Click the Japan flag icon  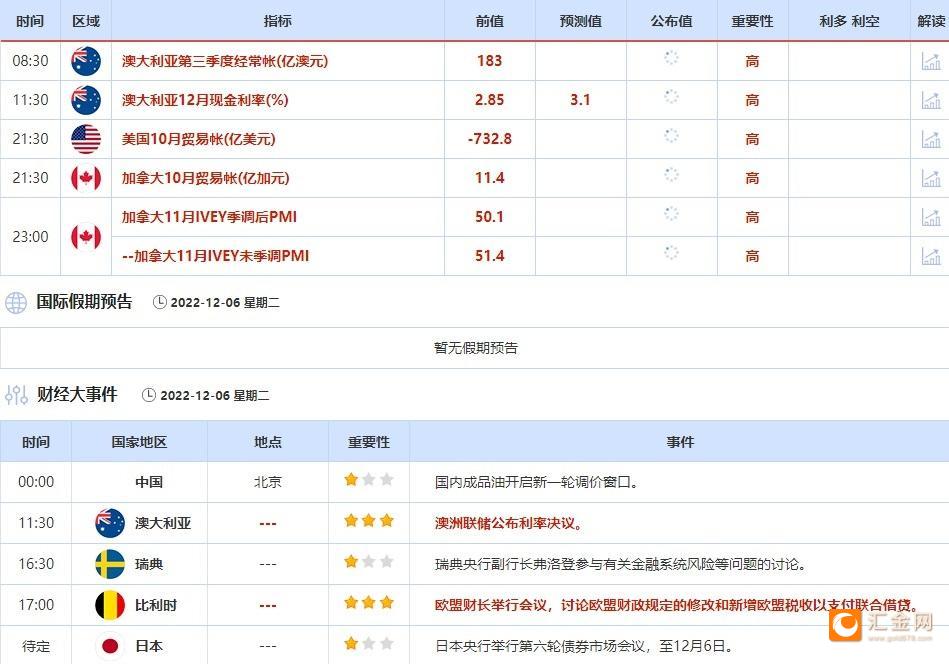pos(110,646)
